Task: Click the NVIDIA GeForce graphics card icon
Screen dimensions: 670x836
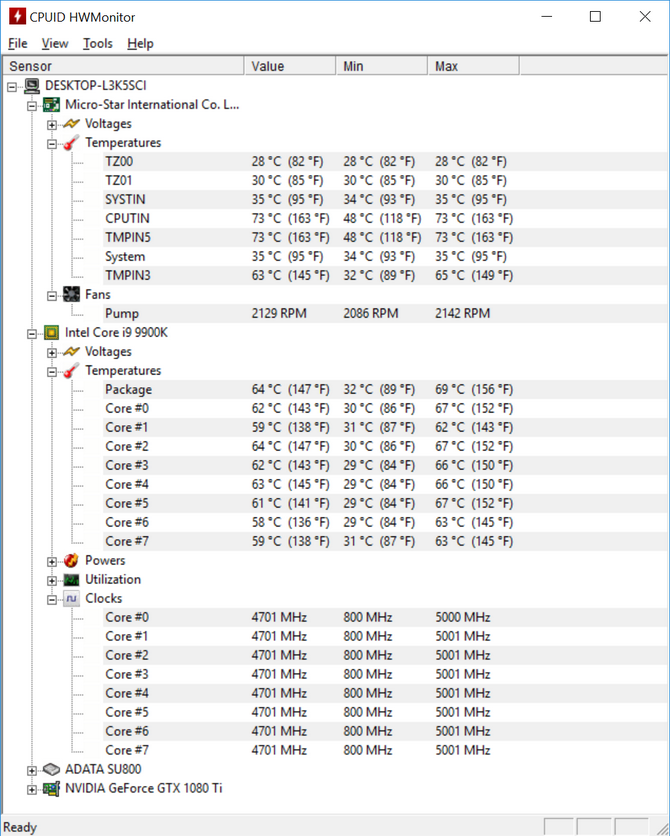Action: coord(52,789)
